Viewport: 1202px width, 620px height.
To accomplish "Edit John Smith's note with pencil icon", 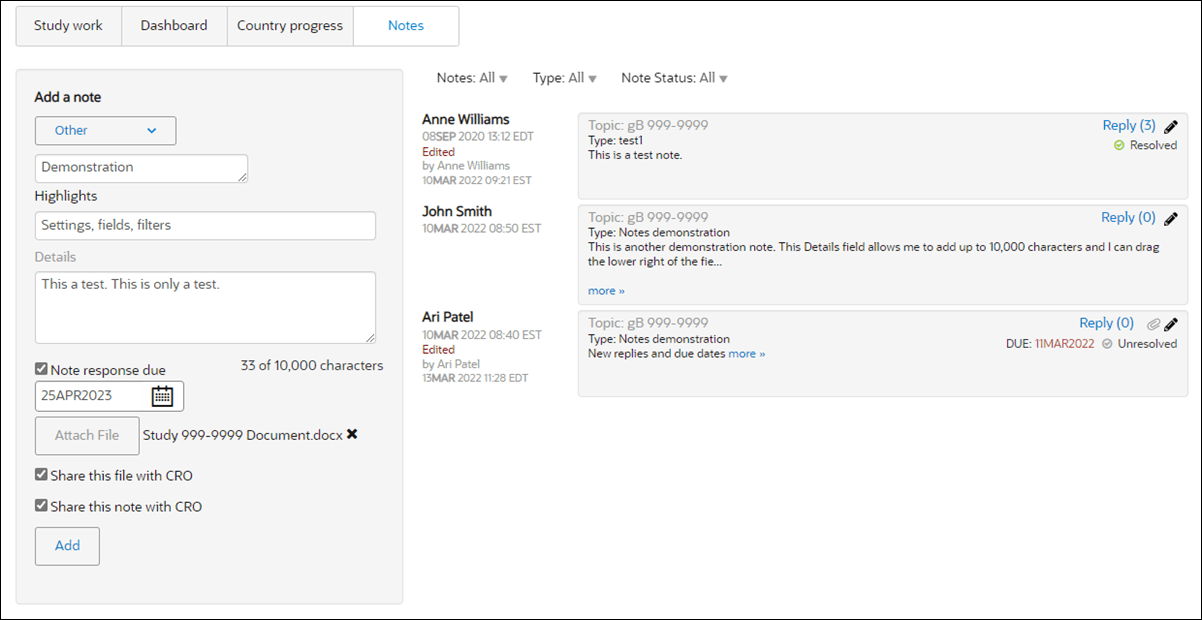I will 1171,218.
